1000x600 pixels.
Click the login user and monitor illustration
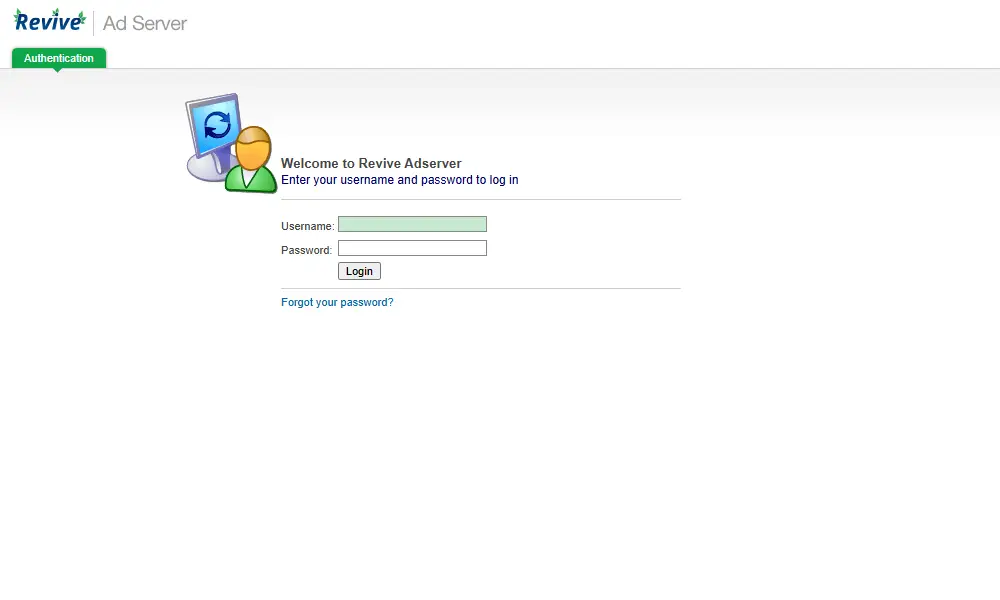click(232, 143)
